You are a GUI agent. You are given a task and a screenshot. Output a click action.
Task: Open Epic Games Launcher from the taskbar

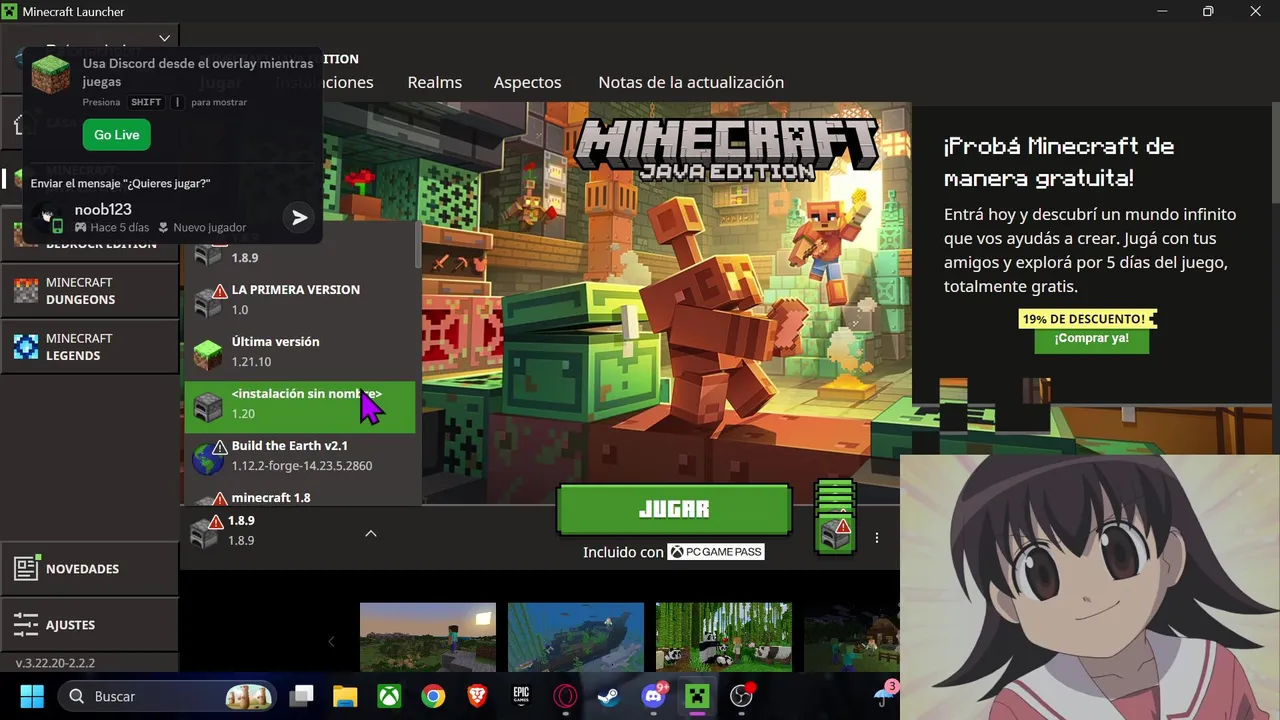coord(521,696)
